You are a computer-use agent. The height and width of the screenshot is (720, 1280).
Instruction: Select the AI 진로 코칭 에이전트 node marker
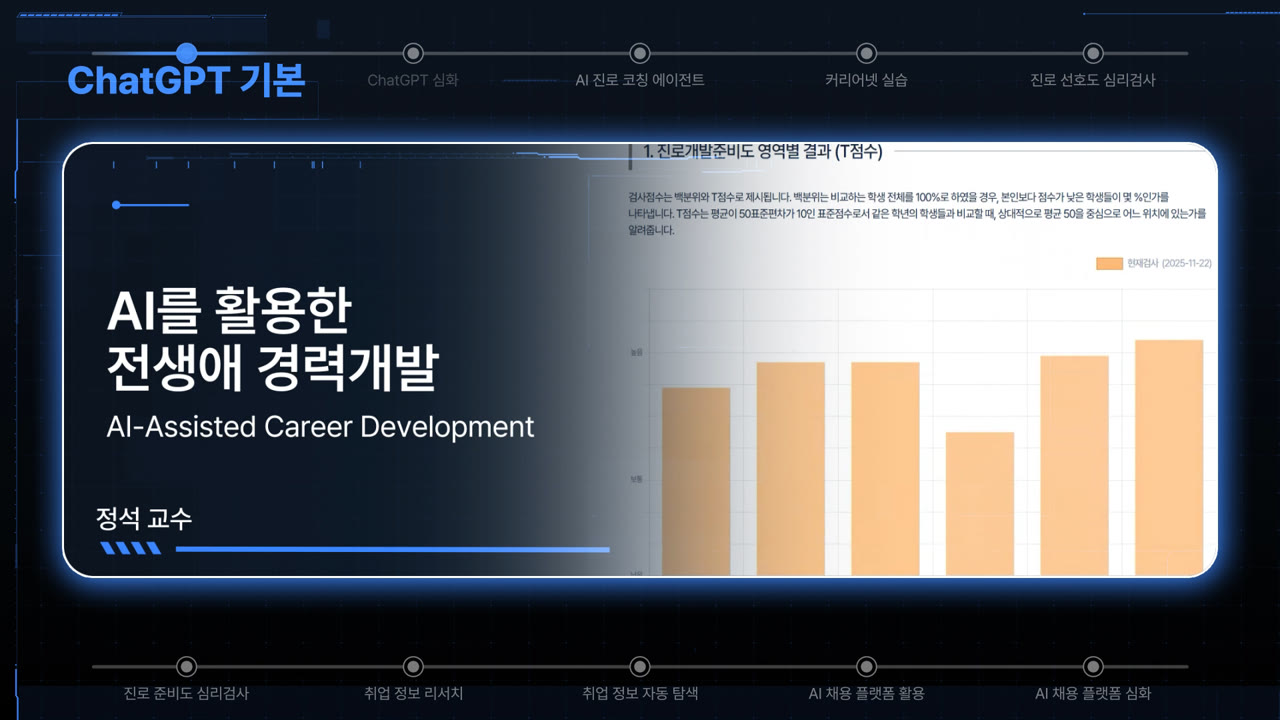(x=640, y=53)
